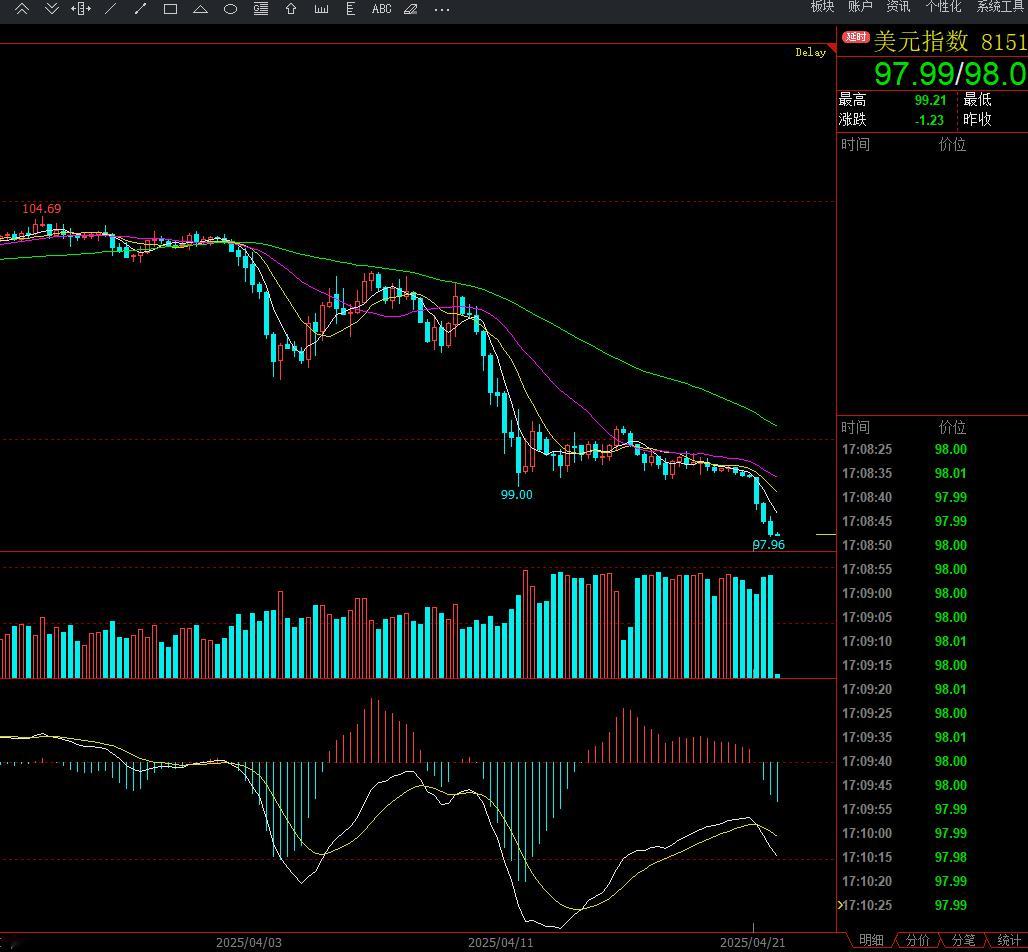The height and width of the screenshot is (952, 1028).
Task: Switch to the 分笔 tab
Action: [x=962, y=941]
